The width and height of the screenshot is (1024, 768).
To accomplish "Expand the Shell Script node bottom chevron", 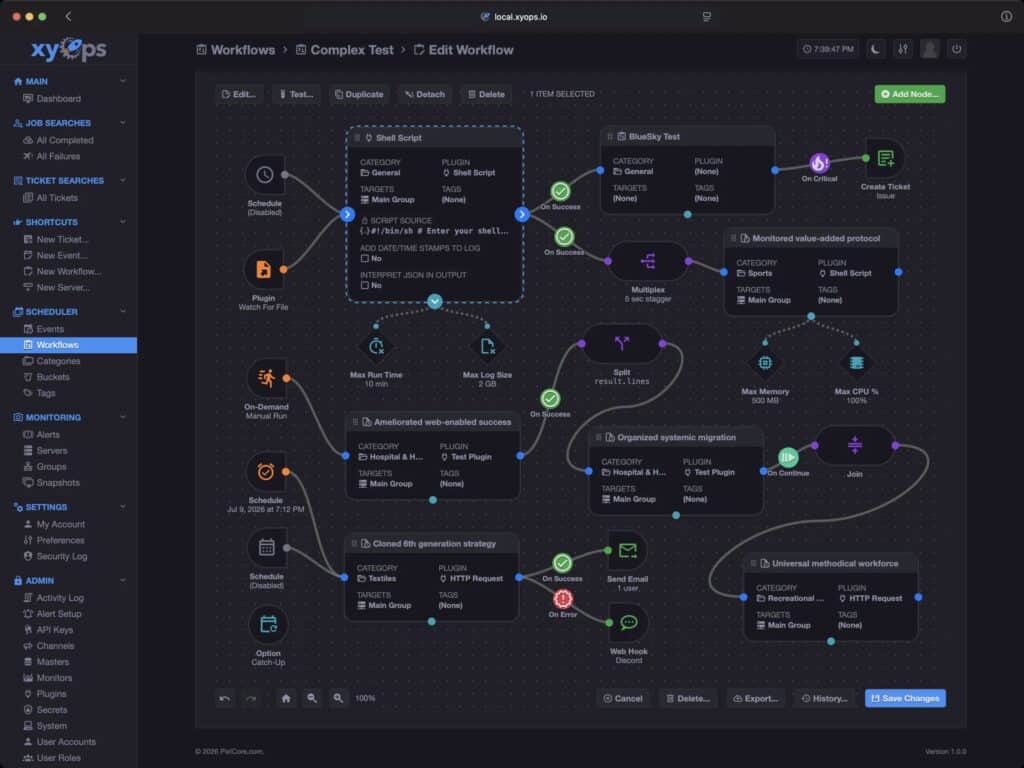I will coord(434,301).
